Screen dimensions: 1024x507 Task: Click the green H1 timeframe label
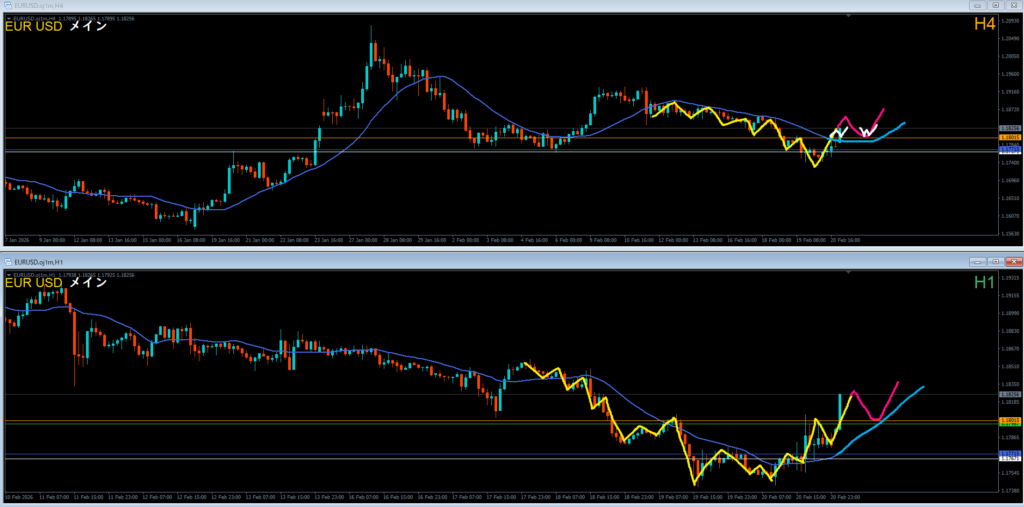tap(984, 282)
